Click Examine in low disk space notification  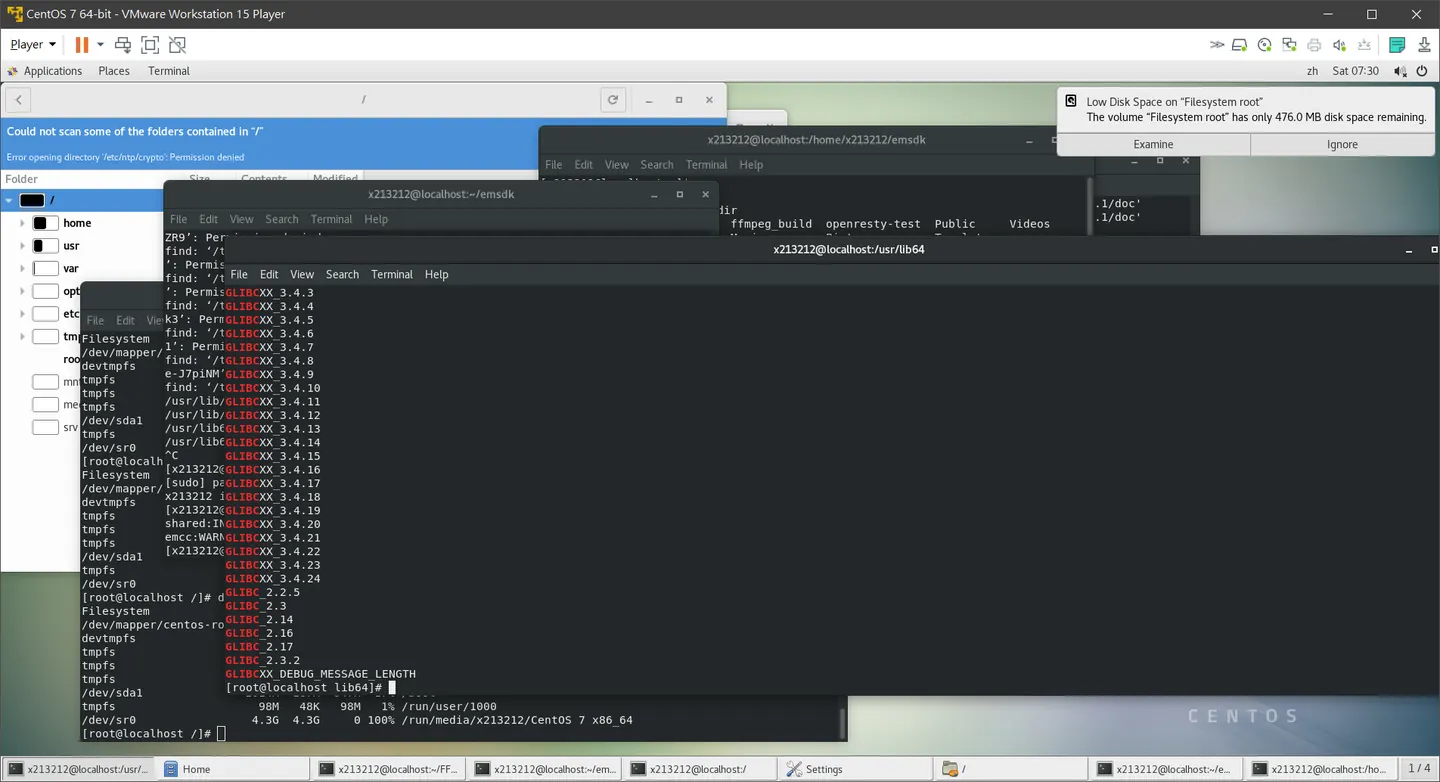(1153, 144)
